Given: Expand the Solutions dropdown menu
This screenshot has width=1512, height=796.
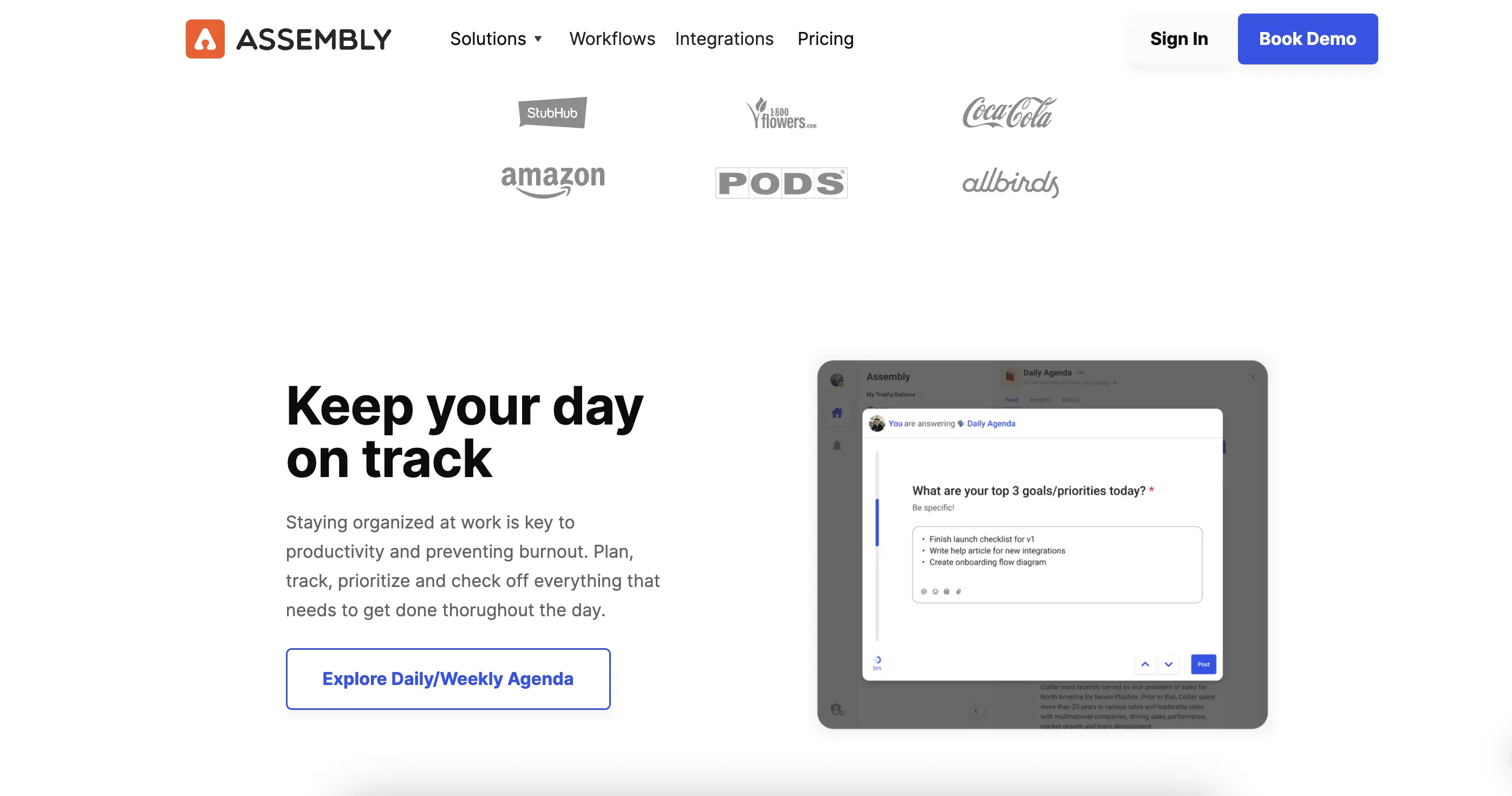Looking at the screenshot, I should 496,39.
